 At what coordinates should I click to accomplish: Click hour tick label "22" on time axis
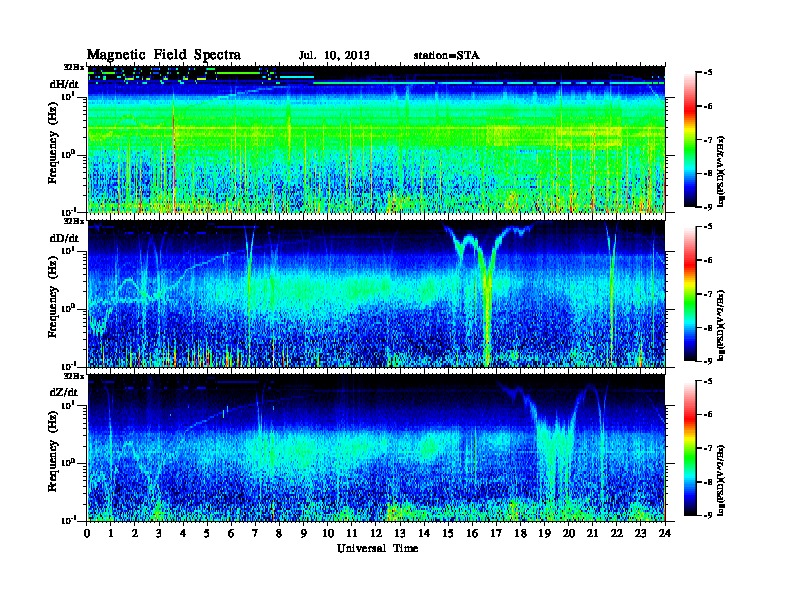click(x=617, y=534)
